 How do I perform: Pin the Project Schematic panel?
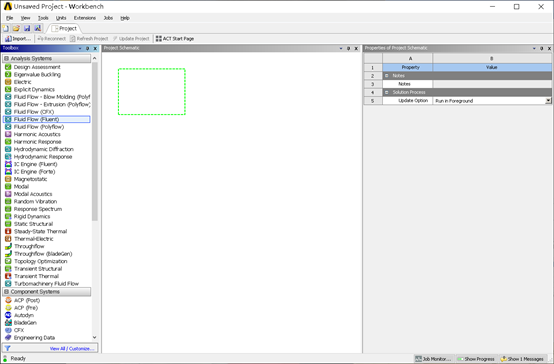coord(348,48)
